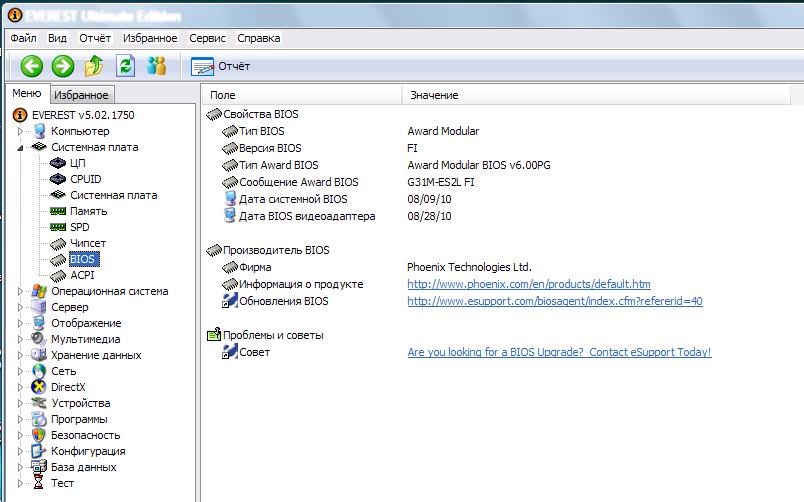The width and height of the screenshot is (804, 502).
Task: Select CPUID in the sidebar tree
Action: point(85,179)
